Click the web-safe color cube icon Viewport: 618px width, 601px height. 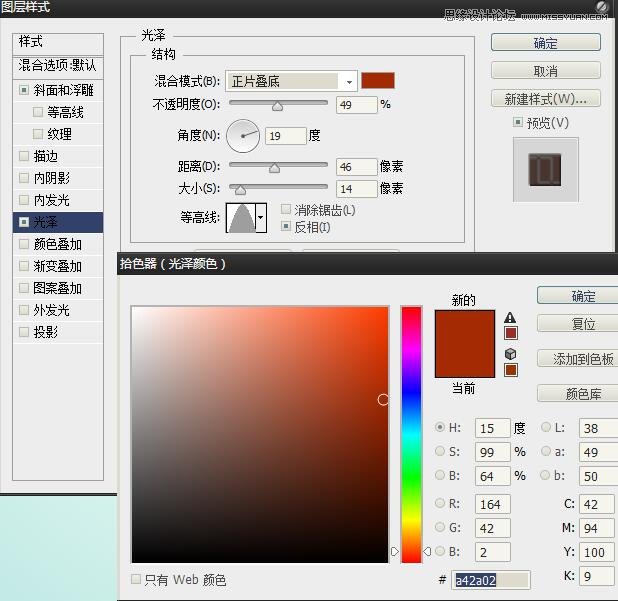pos(510,354)
